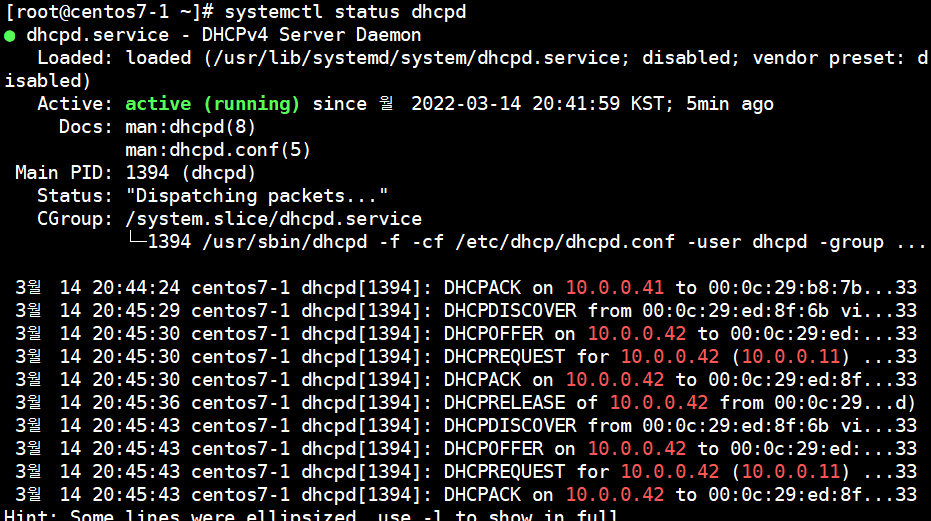Click the '5min ago' text
Screen dimensions: 931x521
pyautogui.click(x=730, y=104)
